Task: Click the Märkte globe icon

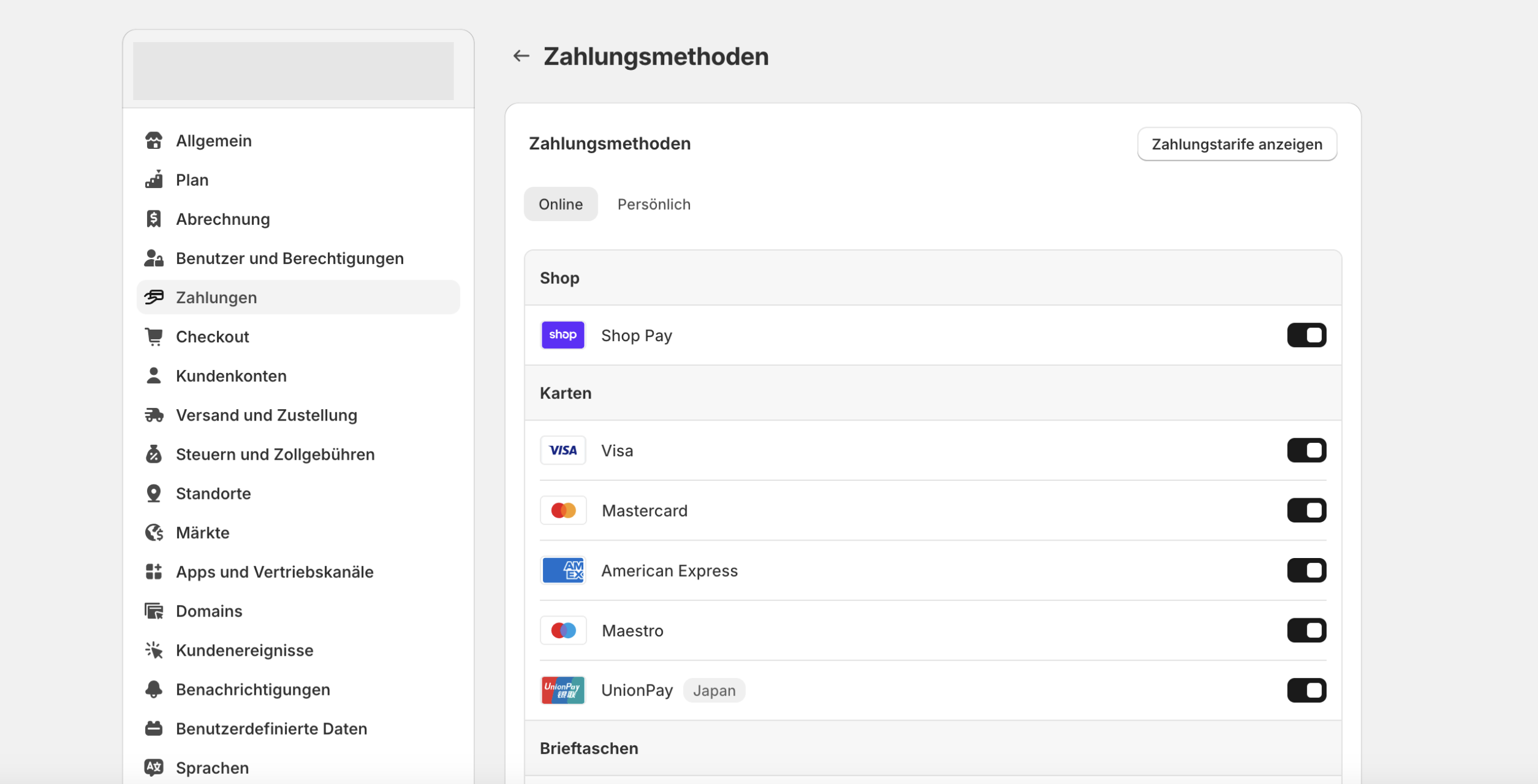Action: coord(154,532)
